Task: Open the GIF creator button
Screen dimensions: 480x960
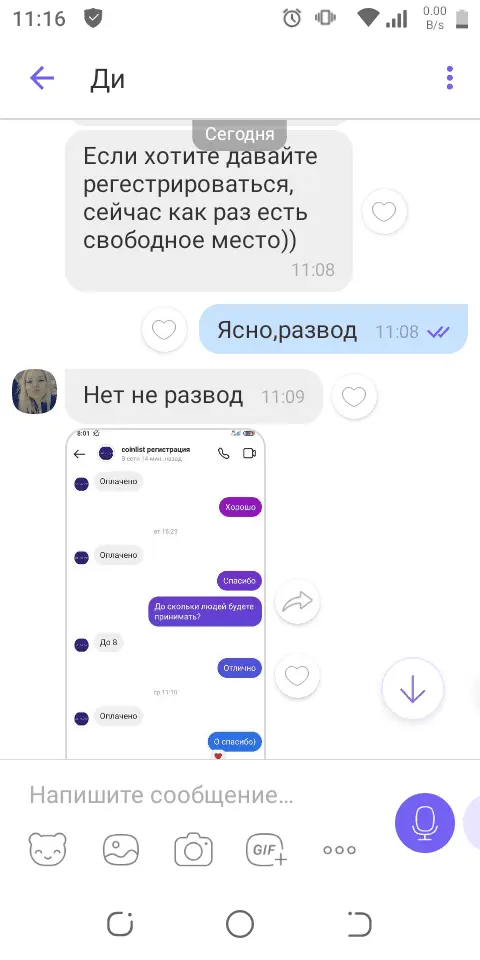Action: [266, 849]
